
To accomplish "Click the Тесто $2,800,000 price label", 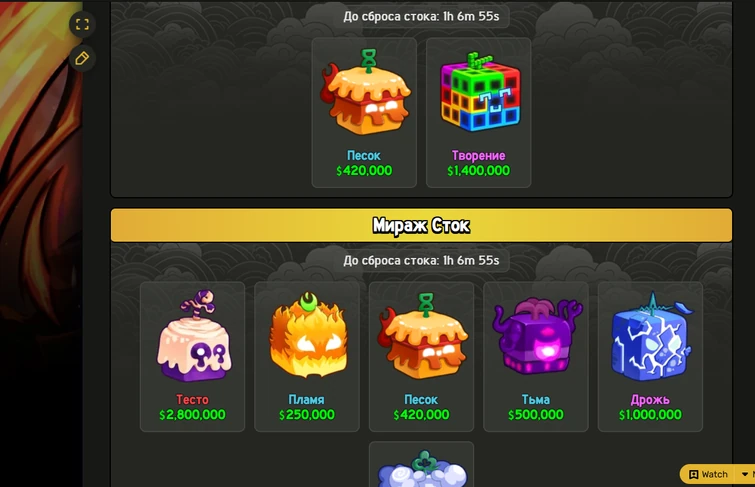I will 192,415.
